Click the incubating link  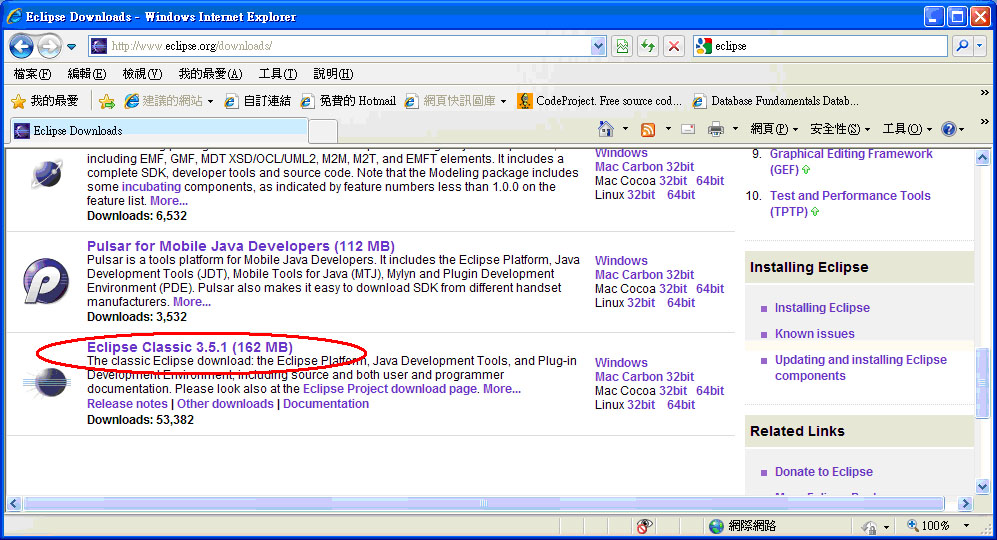tap(151, 187)
